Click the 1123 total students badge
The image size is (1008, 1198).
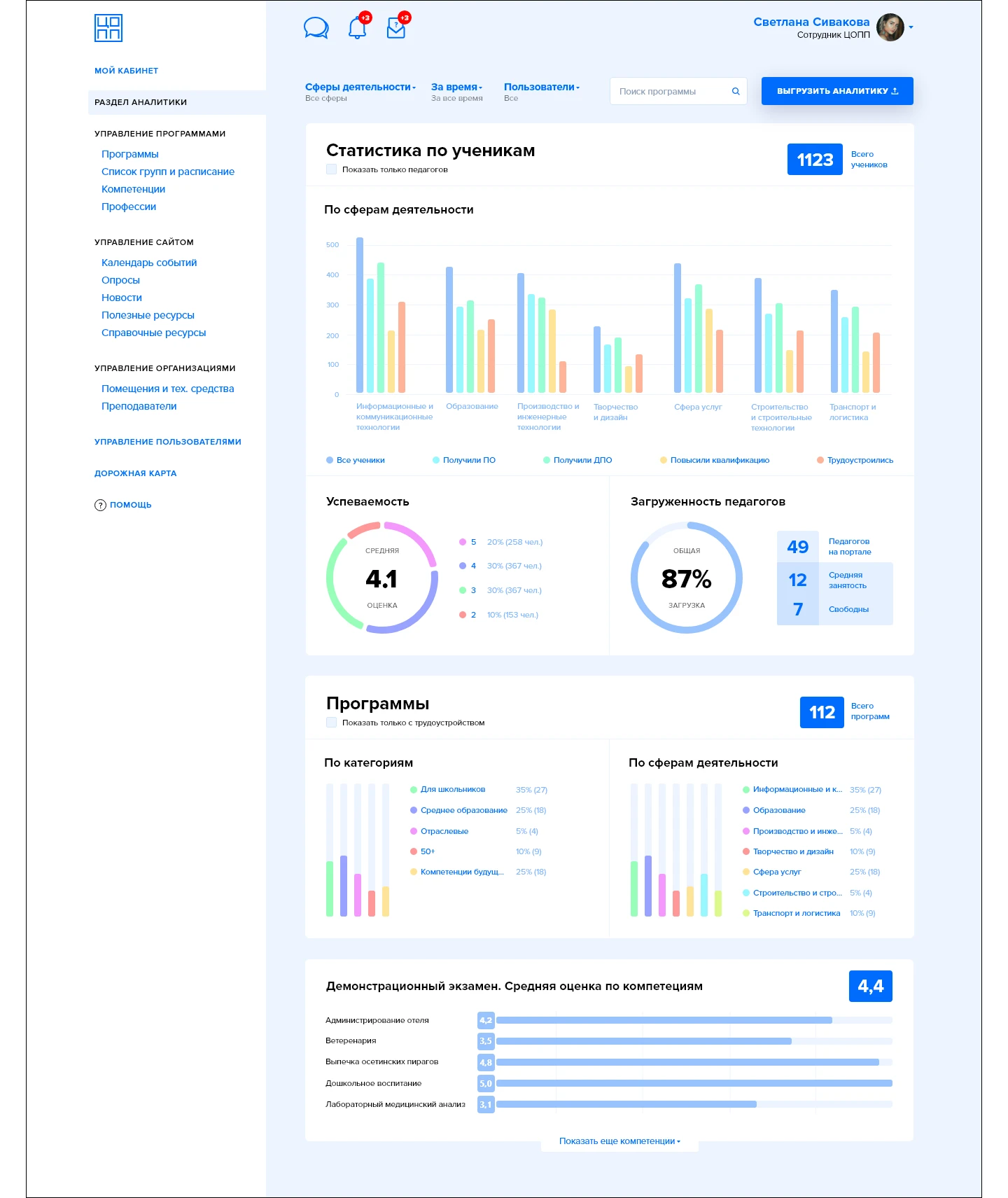pyautogui.click(x=815, y=160)
